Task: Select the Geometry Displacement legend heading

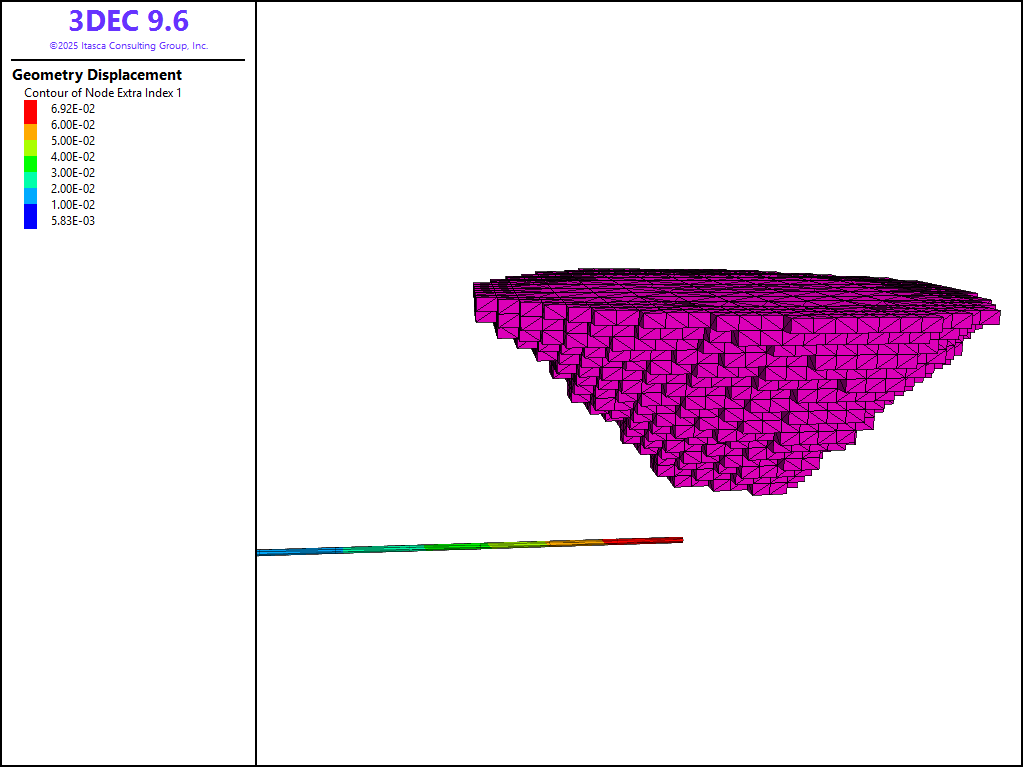Action: tap(97, 75)
